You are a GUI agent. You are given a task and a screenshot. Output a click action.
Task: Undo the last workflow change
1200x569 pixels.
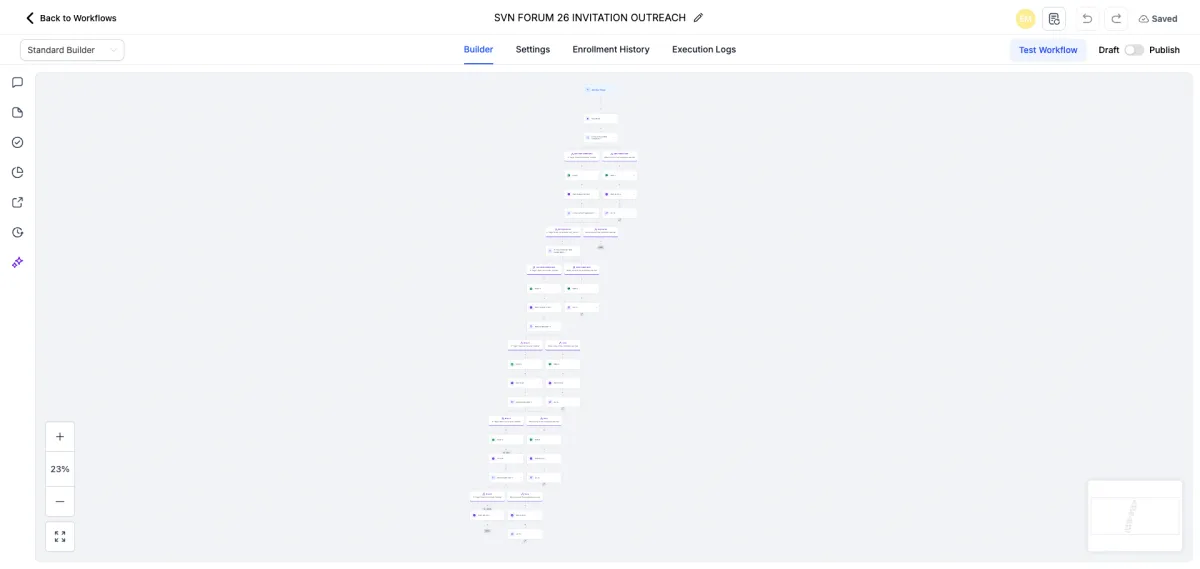(x=1087, y=18)
